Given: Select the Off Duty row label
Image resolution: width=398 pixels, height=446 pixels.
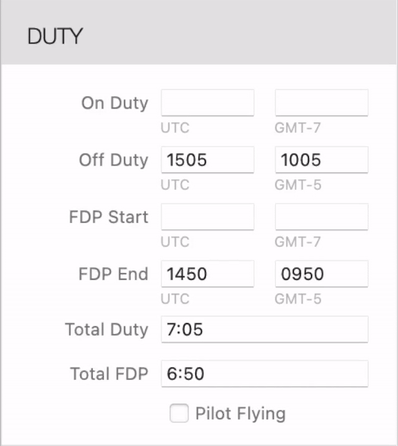Looking at the screenshot, I should pyautogui.click(x=113, y=160).
